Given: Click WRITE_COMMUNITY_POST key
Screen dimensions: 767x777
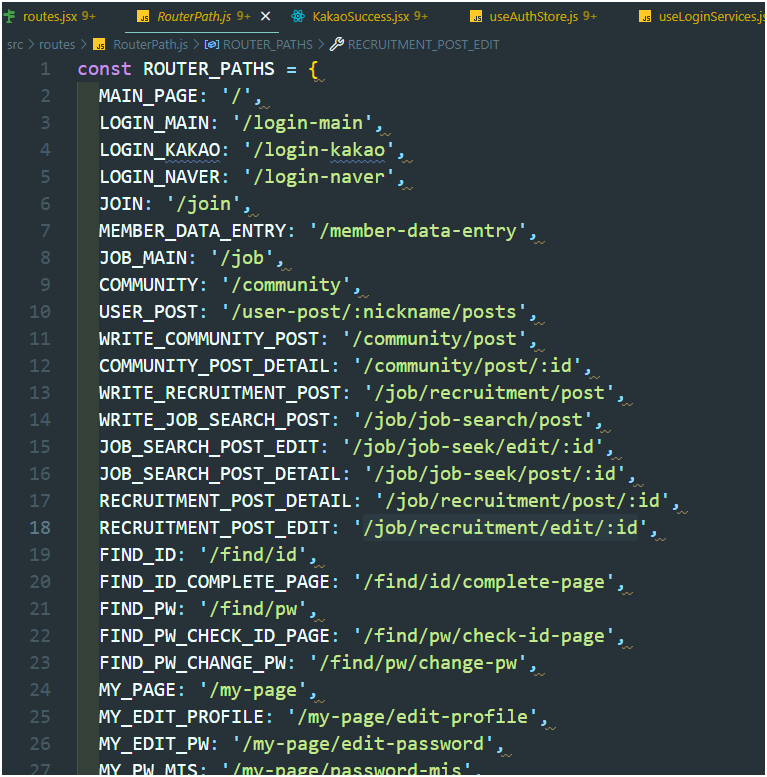Looking at the screenshot, I should coord(209,338).
